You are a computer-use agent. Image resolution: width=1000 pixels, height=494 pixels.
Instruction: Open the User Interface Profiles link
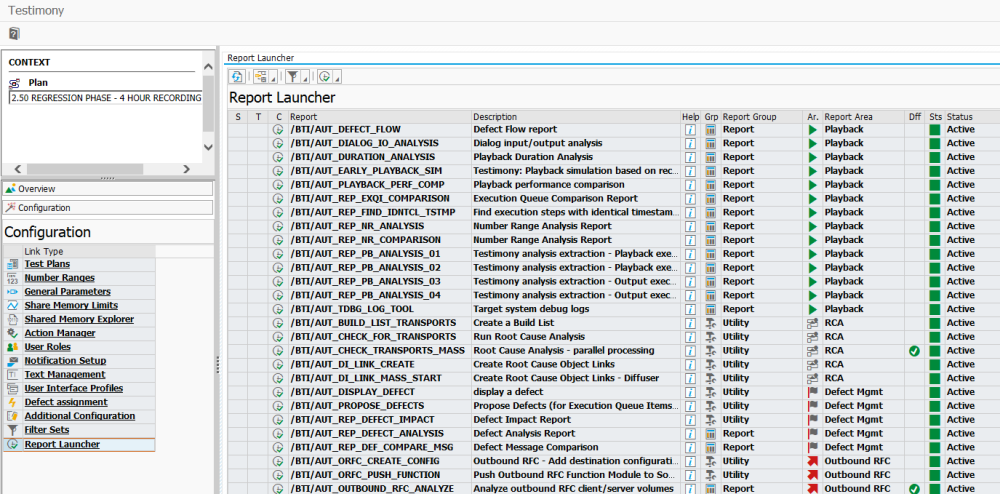click(73, 388)
